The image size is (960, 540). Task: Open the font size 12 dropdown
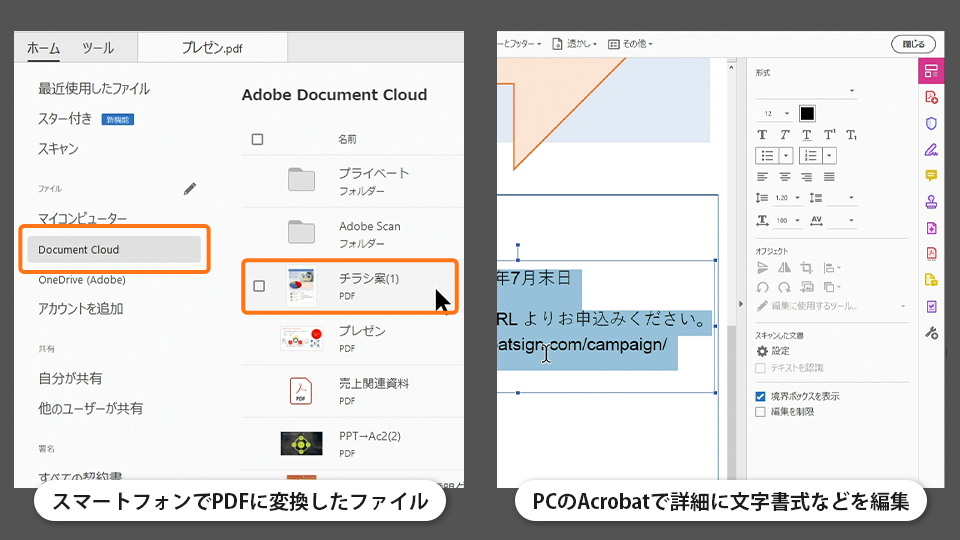click(787, 114)
